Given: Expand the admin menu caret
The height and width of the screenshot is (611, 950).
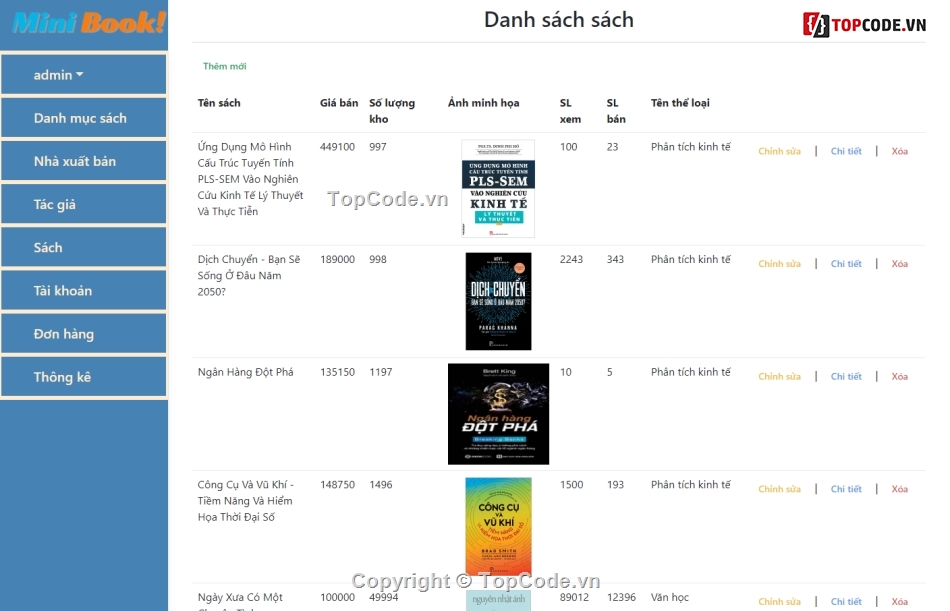Looking at the screenshot, I should (x=79, y=74).
